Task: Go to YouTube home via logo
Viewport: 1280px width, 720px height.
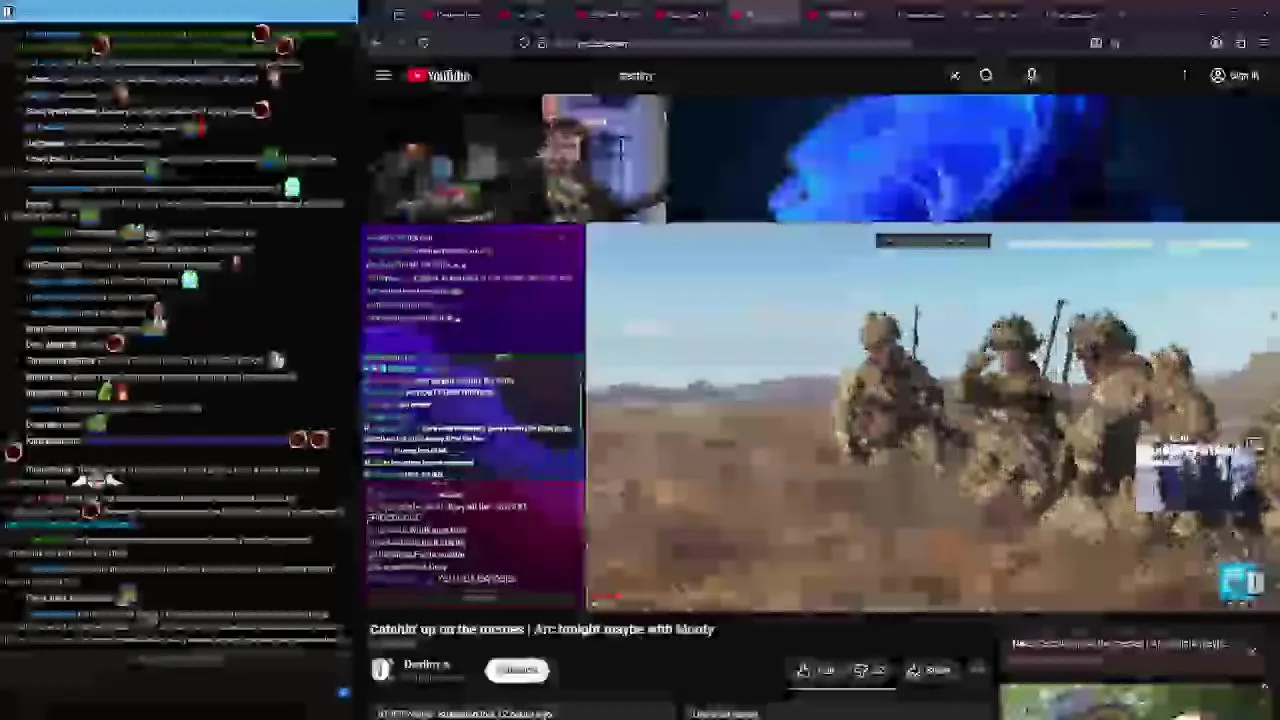Action: pos(439,75)
